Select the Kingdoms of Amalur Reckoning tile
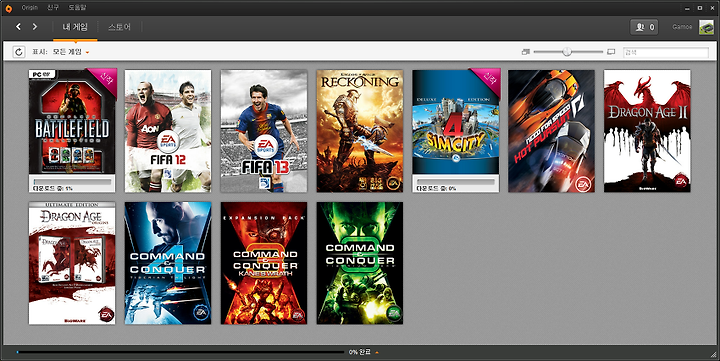Screen dimensions: 720x361 coord(360,131)
